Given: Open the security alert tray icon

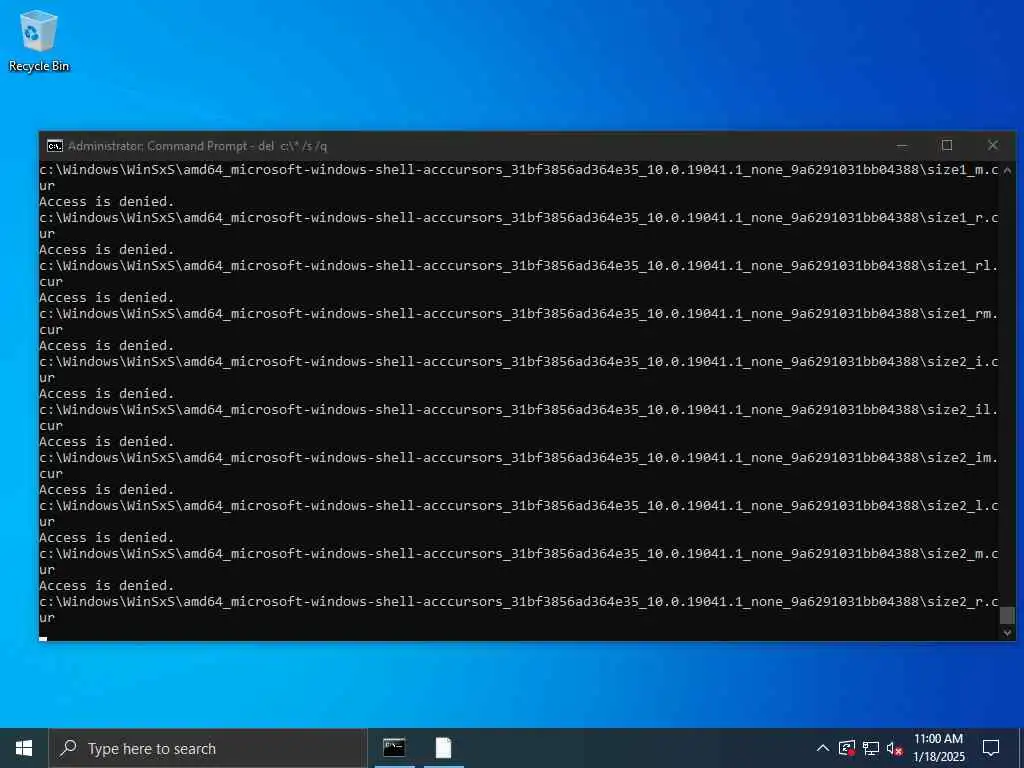Looking at the screenshot, I should coord(847,748).
